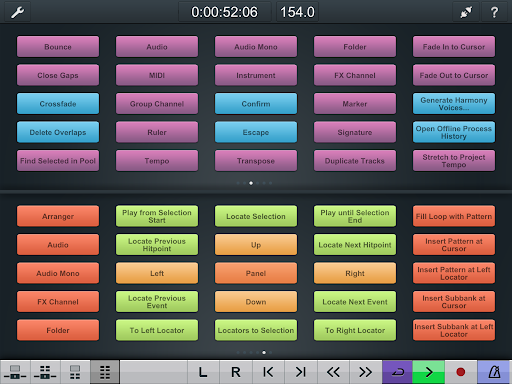Tap Locators to Selection
This screenshot has height=384, width=512.
(x=256, y=330)
